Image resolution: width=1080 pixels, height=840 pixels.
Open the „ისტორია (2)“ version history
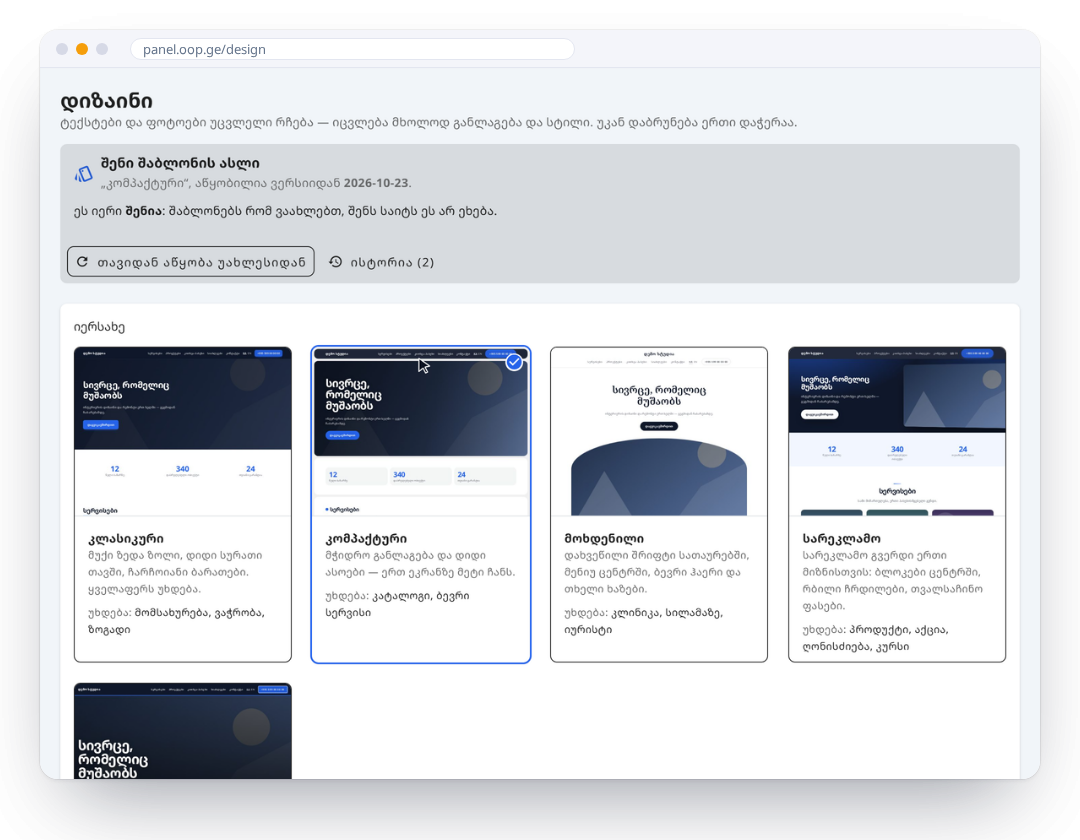(382, 262)
